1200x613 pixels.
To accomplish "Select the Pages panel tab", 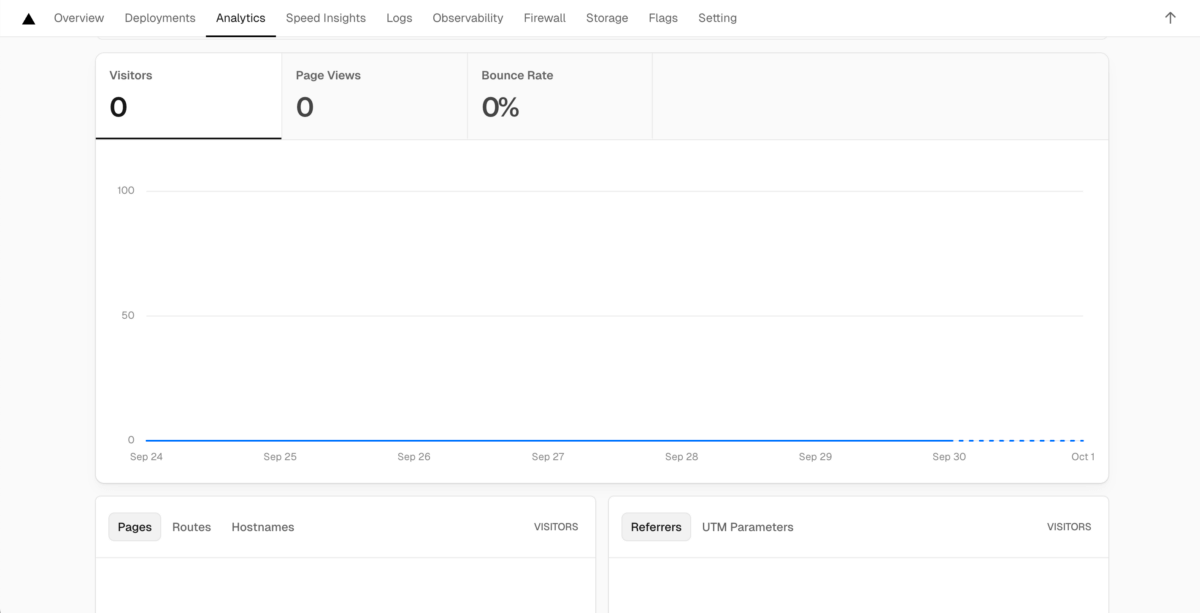I will [135, 527].
